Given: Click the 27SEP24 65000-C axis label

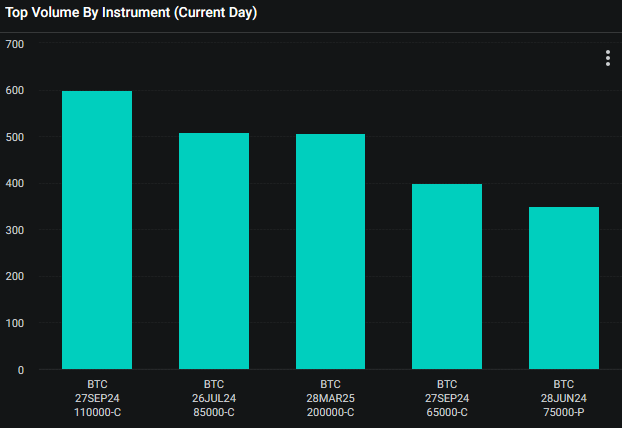Looking at the screenshot, I should tap(447, 398).
